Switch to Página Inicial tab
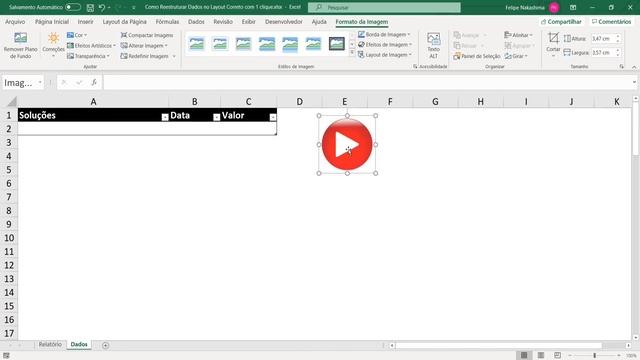 [52, 22]
